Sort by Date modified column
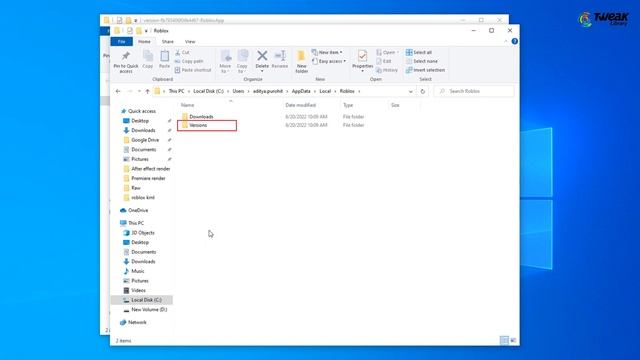 point(300,105)
